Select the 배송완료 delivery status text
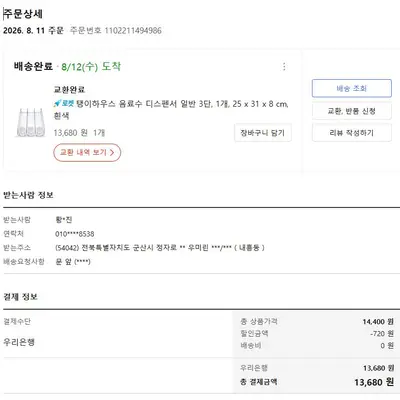 point(33,66)
